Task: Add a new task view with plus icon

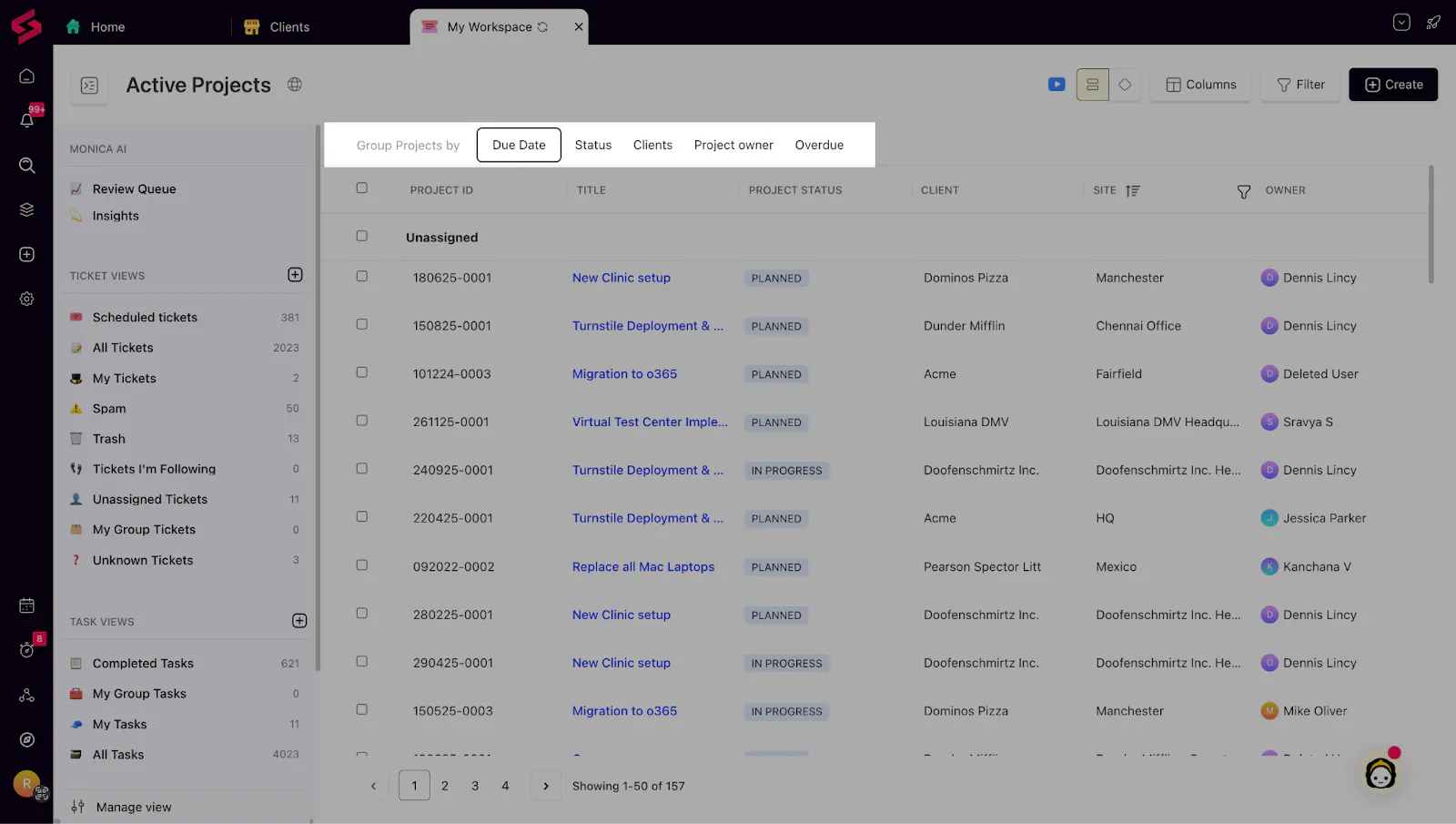Action: [299, 621]
